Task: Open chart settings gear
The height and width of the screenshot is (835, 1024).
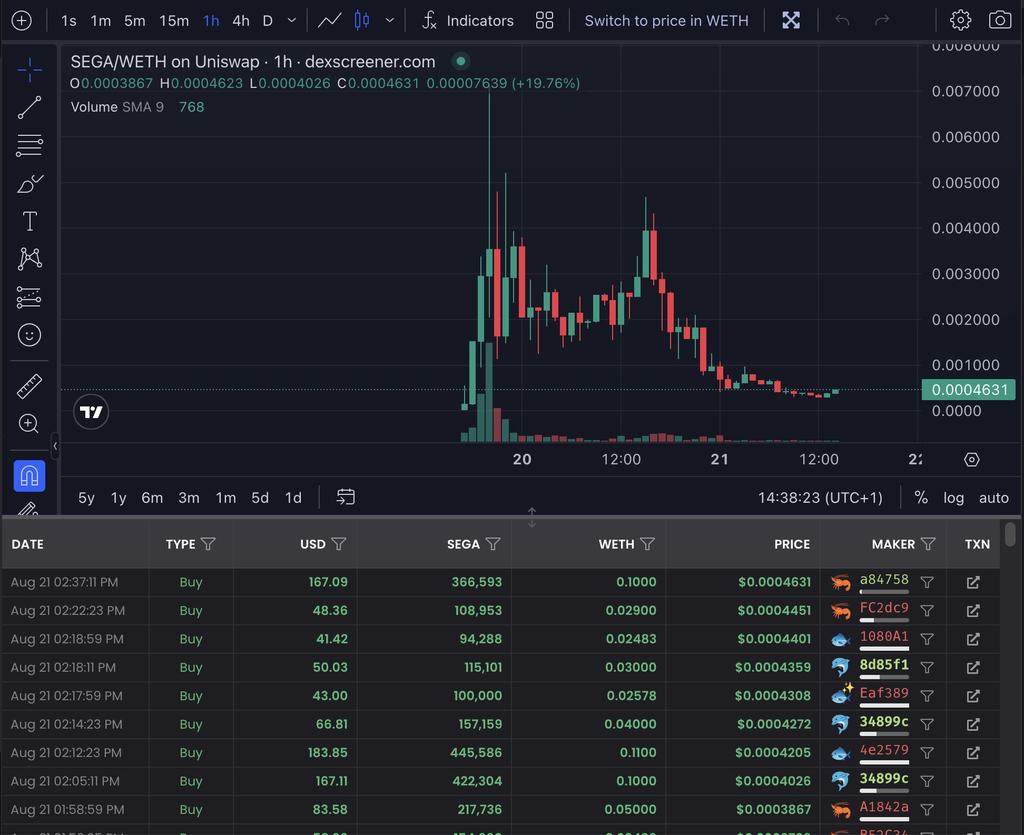Action: point(960,21)
